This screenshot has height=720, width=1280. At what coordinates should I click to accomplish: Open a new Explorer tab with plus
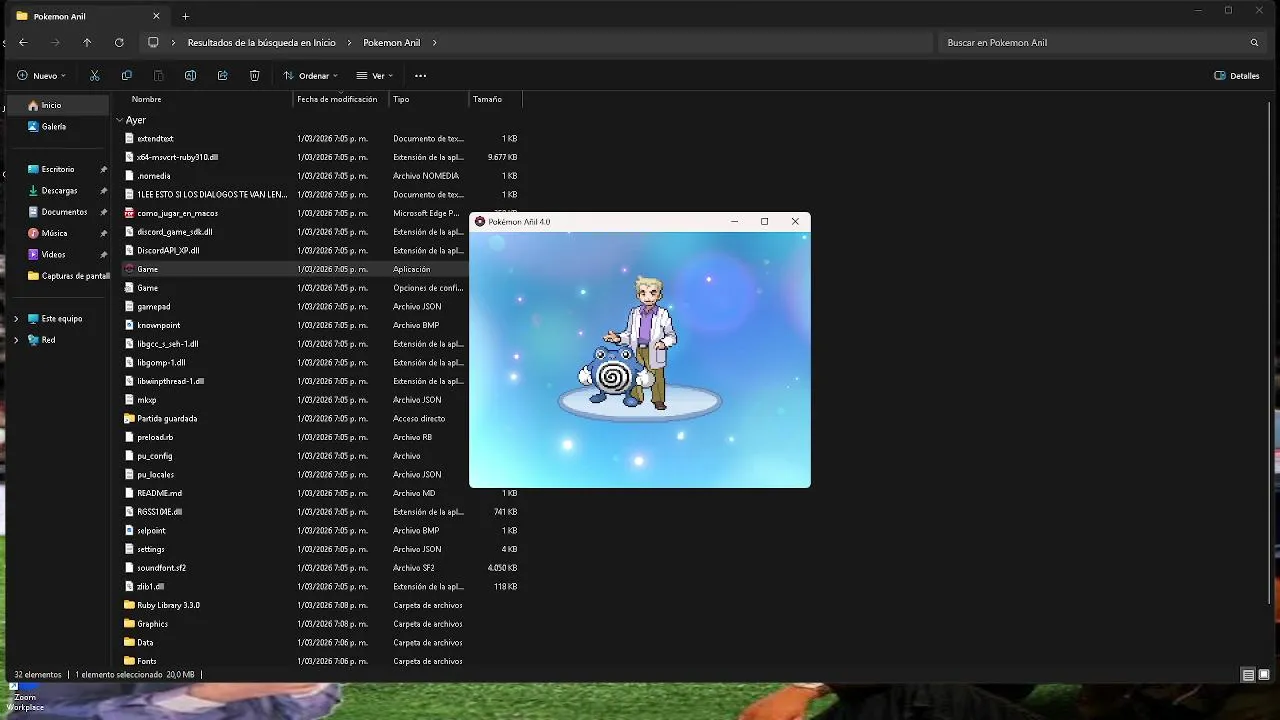click(185, 16)
